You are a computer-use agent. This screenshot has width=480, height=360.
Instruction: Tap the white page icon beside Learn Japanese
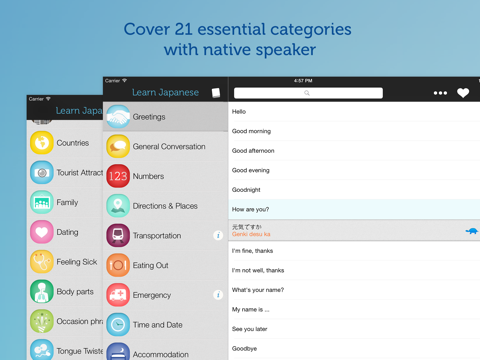point(216,93)
